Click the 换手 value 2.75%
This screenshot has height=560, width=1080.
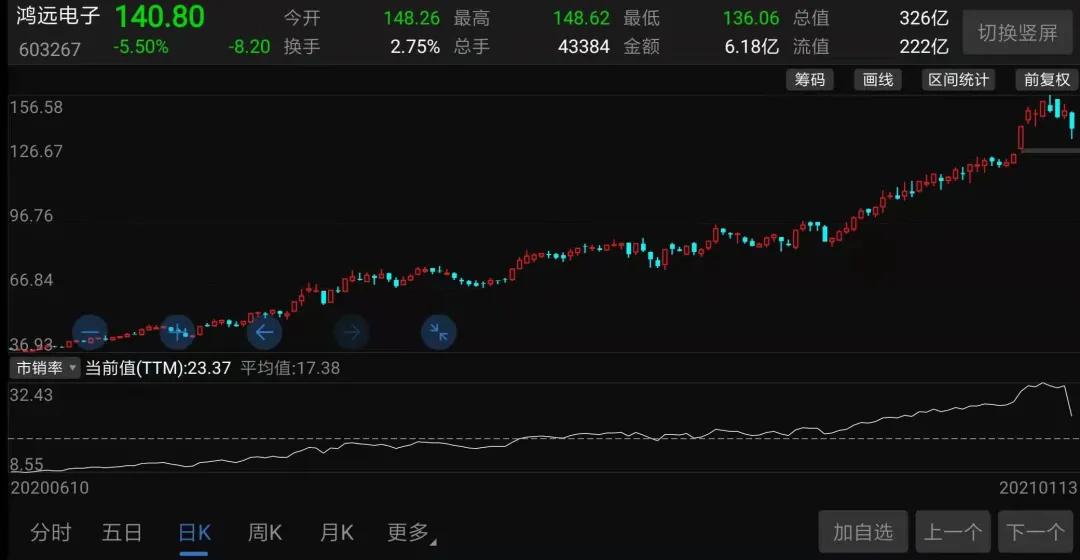point(415,47)
